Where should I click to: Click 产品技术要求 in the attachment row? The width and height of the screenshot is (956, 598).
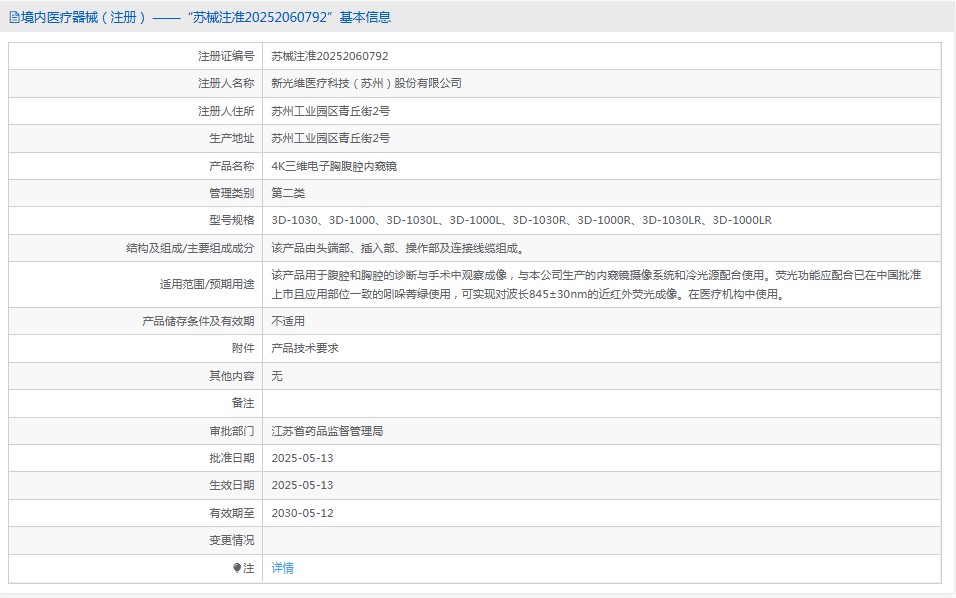[305, 348]
